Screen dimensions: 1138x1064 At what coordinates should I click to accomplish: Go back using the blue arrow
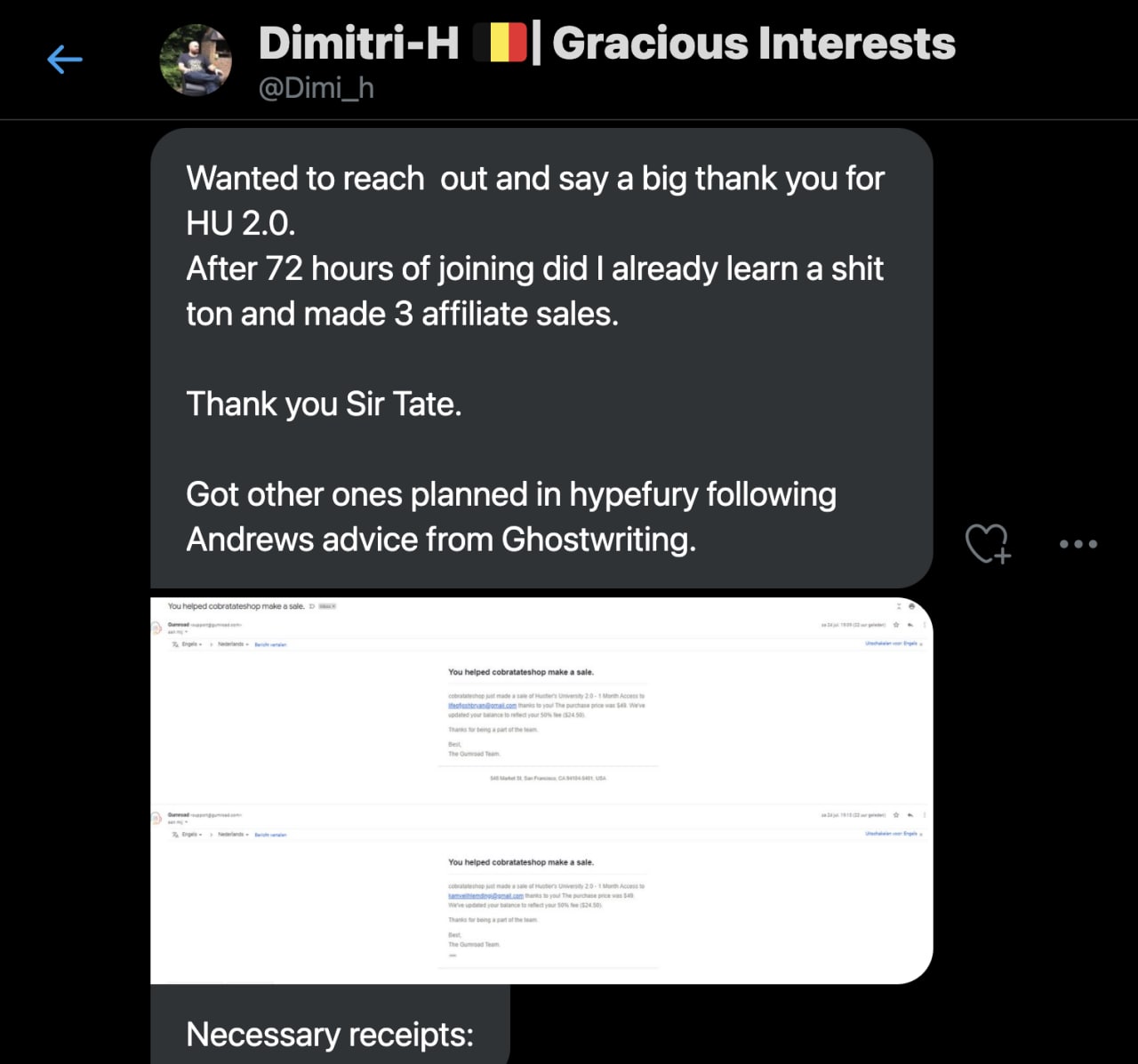tap(65, 60)
